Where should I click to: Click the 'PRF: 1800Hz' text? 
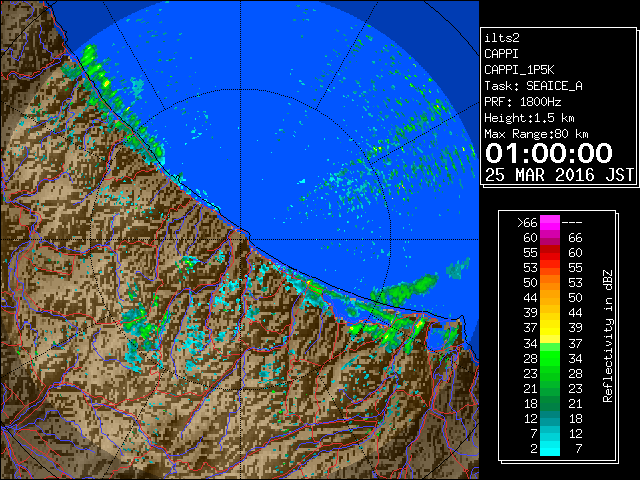click(523, 102)
